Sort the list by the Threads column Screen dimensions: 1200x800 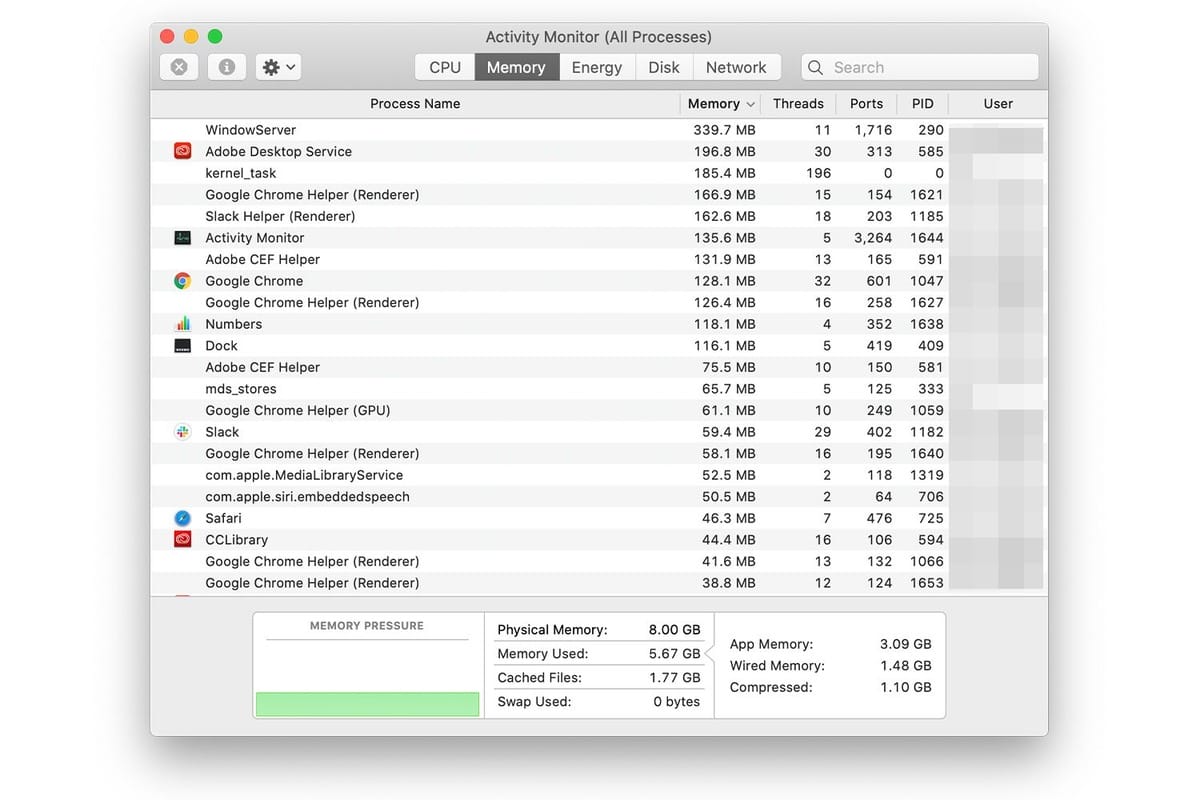point(798,103)
